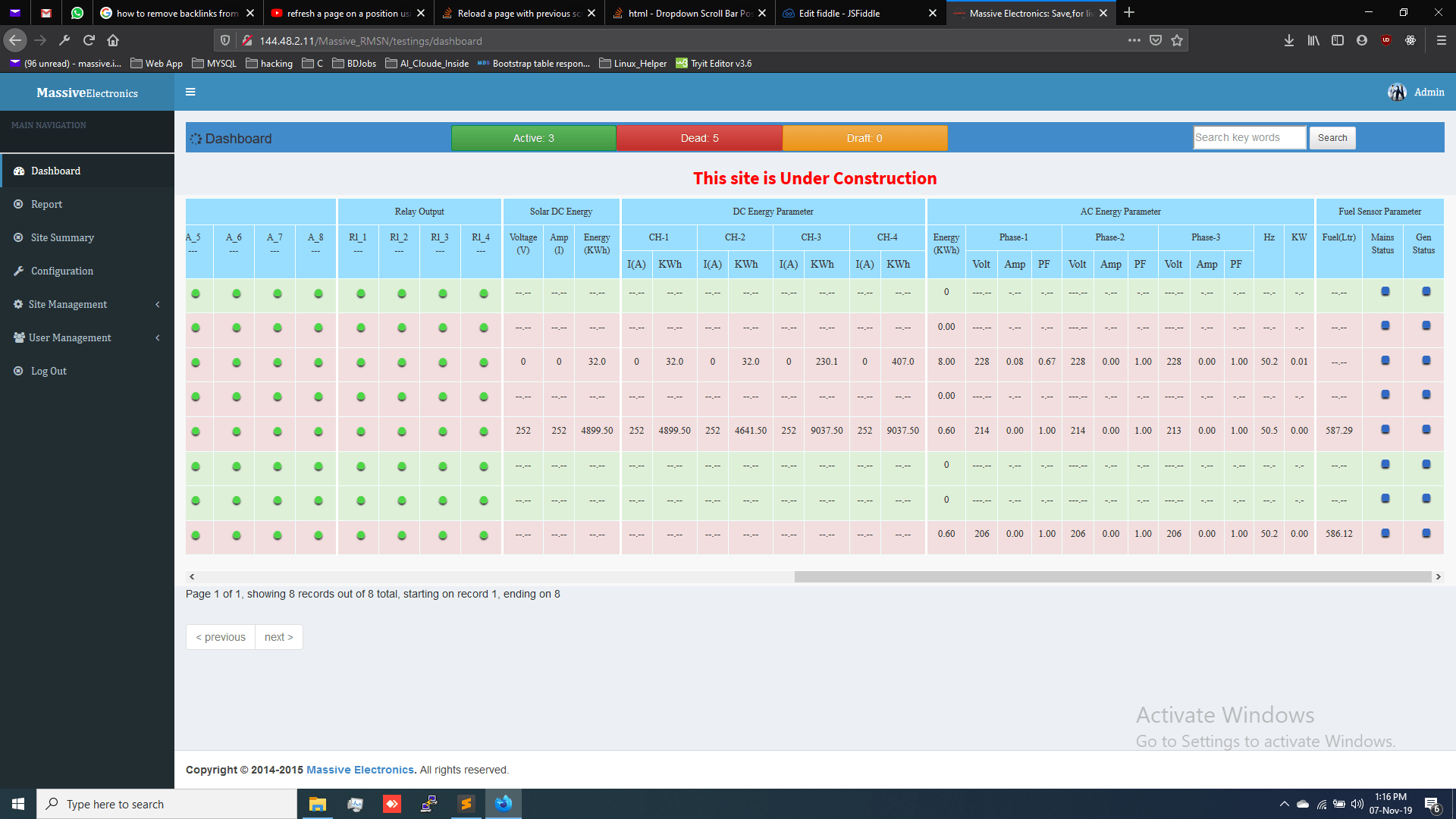This screenshot has width=1456, height=819.
Task: Open page actions three-dot menu
Action: tap(1134, 40)
